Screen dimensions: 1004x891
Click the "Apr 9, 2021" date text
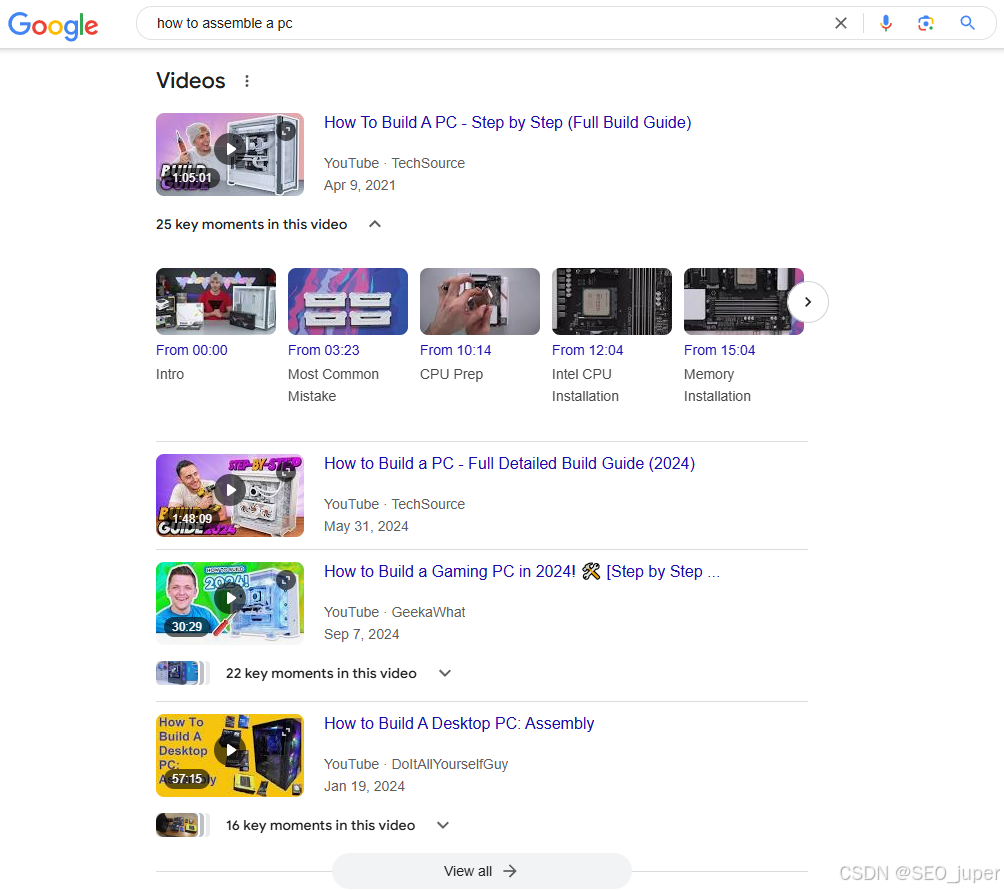tap(360, 186)
